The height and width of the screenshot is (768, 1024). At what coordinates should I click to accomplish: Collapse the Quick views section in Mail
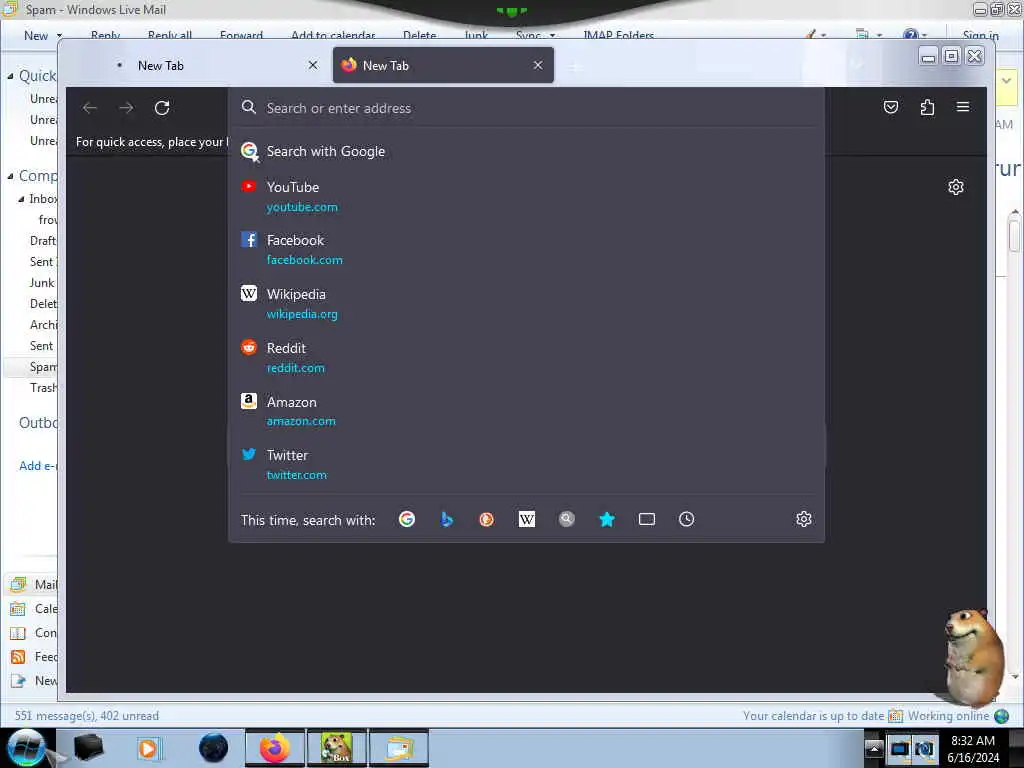pyautogui.click(x=10, y=76)
